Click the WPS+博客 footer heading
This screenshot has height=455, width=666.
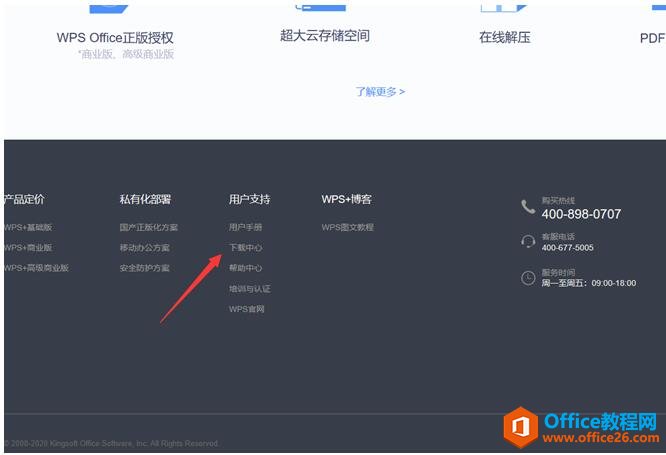tap(347, 199)
